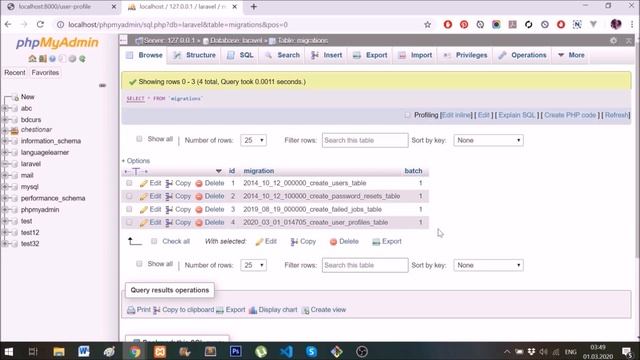Viewport: 640px width, 360px height.
Task: Click the log out door icon in sidebar
Action: [42, 59]
